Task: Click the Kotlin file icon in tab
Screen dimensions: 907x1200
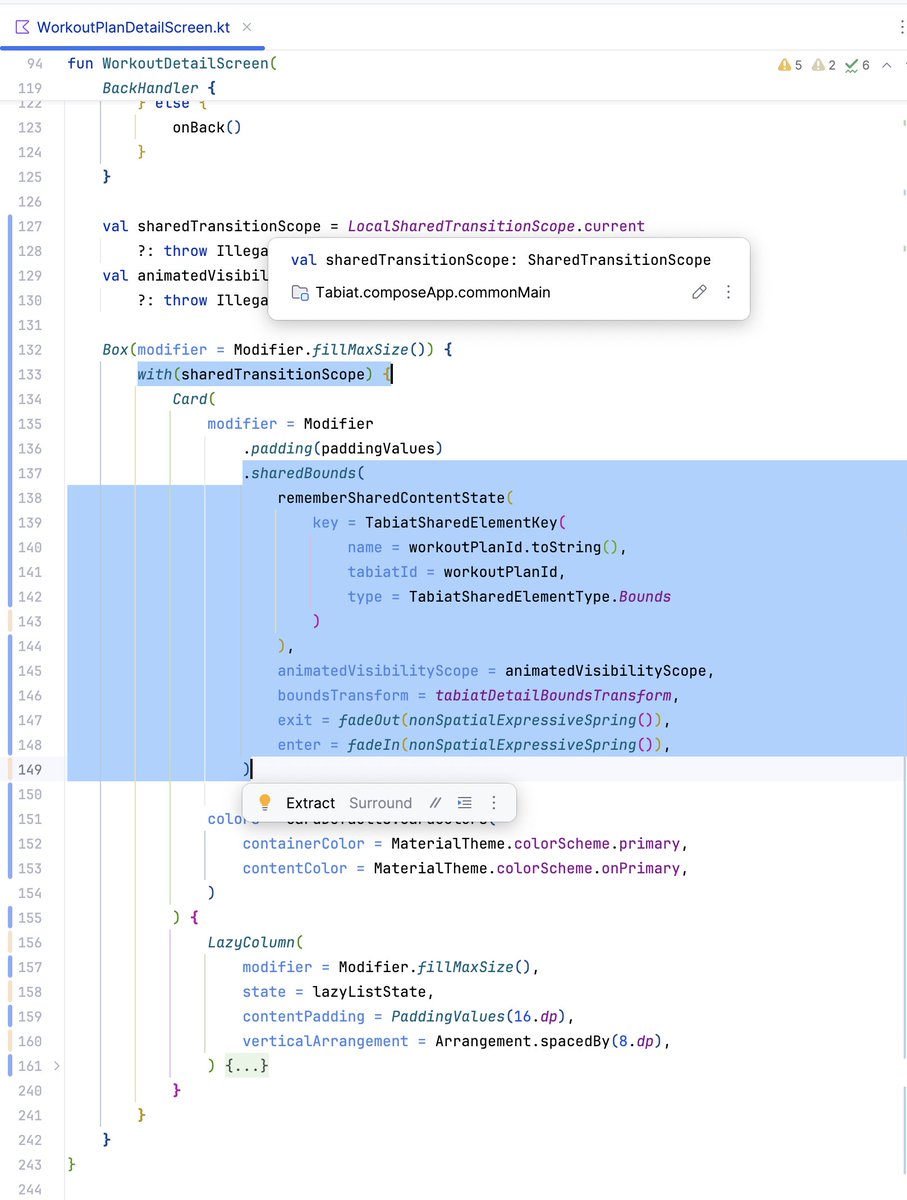Action: point(22,28)
